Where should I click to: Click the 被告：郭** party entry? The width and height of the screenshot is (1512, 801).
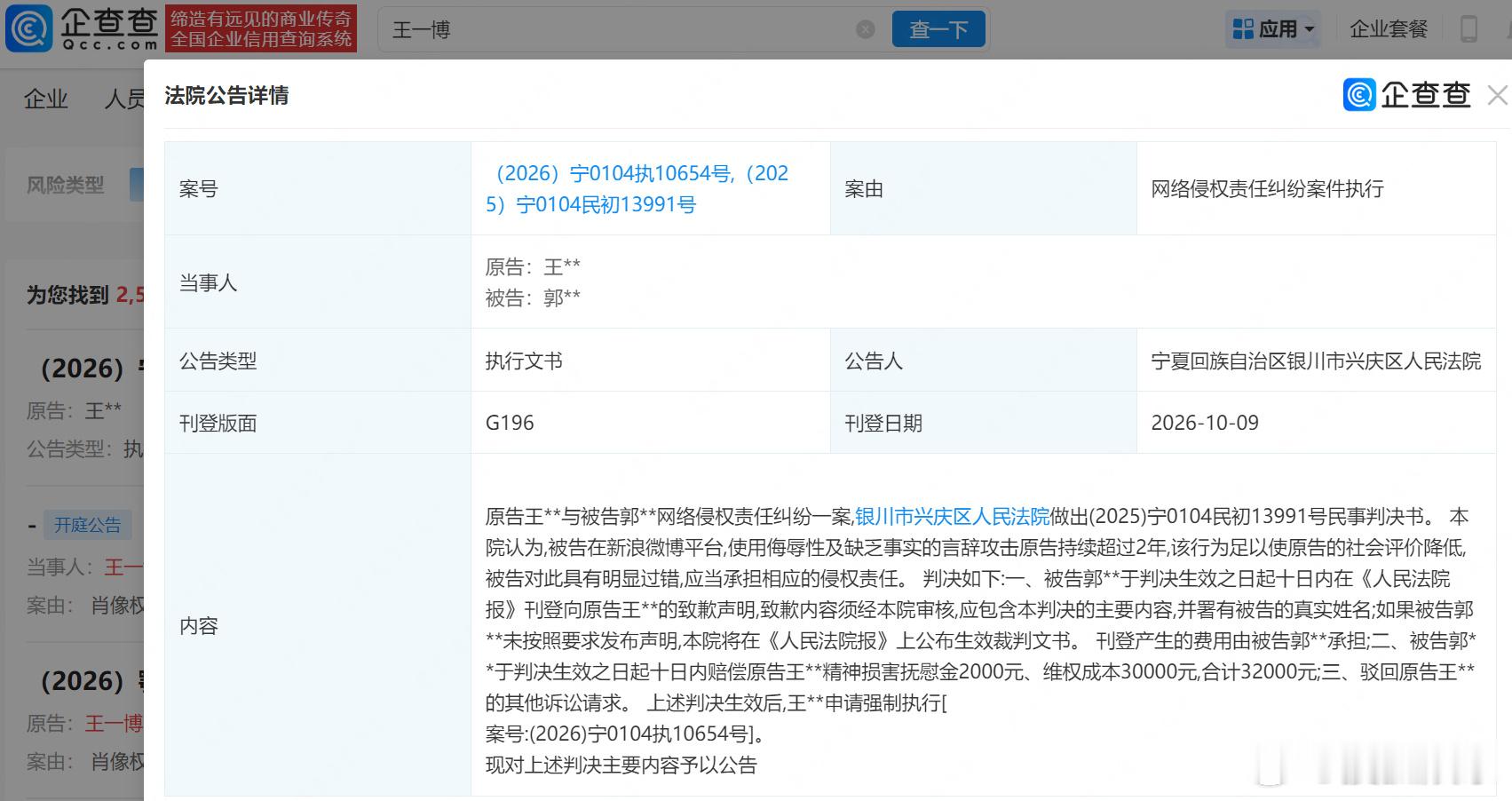(x=533, y=297)
